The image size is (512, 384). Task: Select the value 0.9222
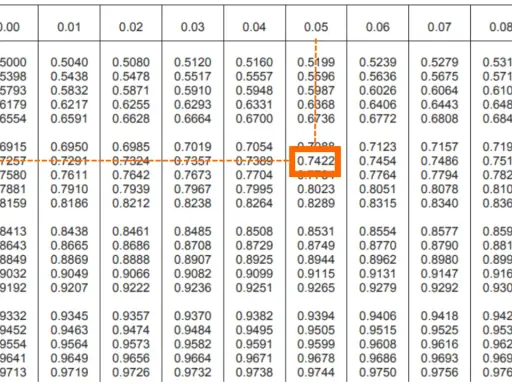coord(131,288)
